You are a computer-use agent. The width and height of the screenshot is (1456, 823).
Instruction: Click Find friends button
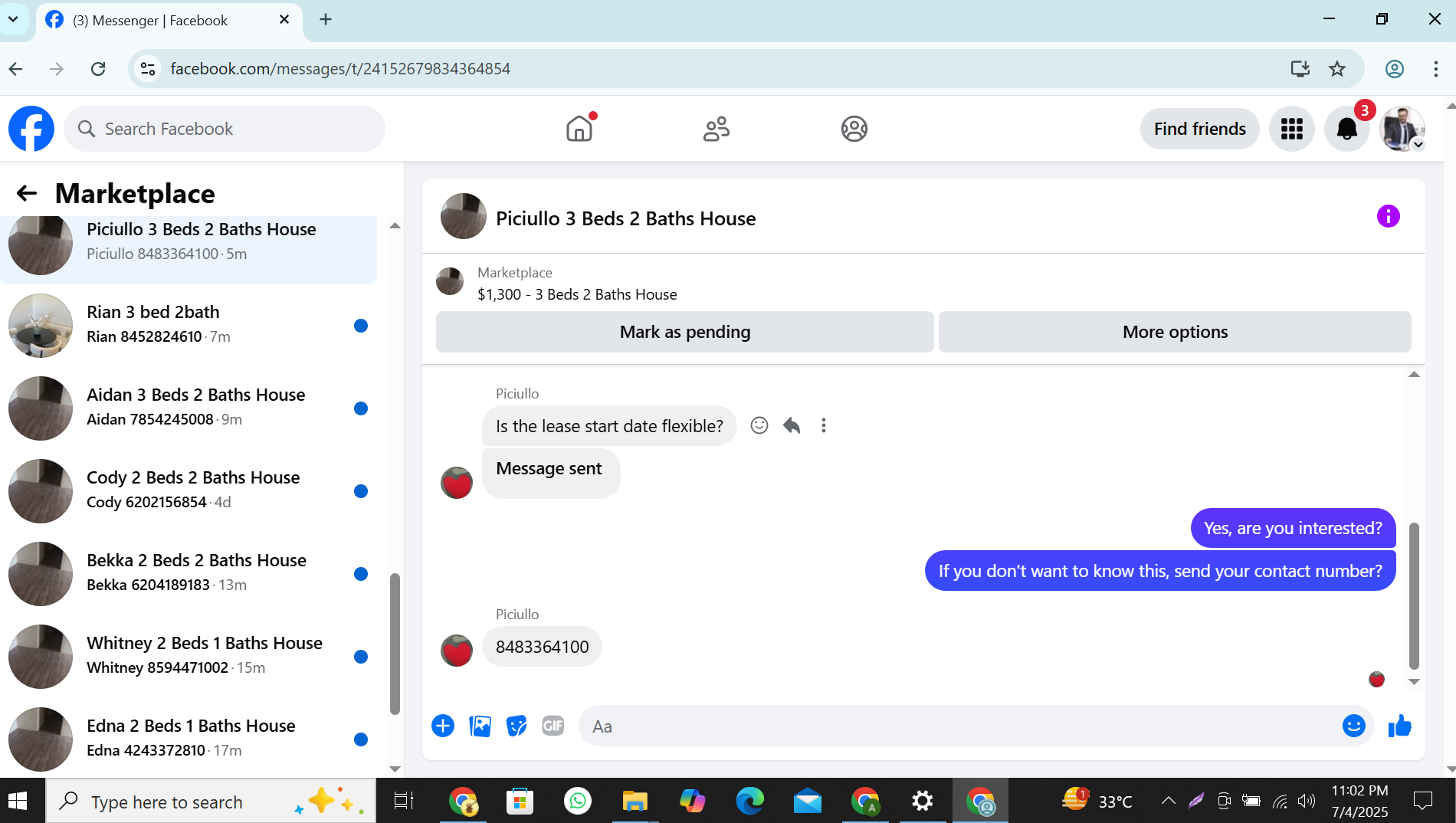click(x=1200, y=129)
